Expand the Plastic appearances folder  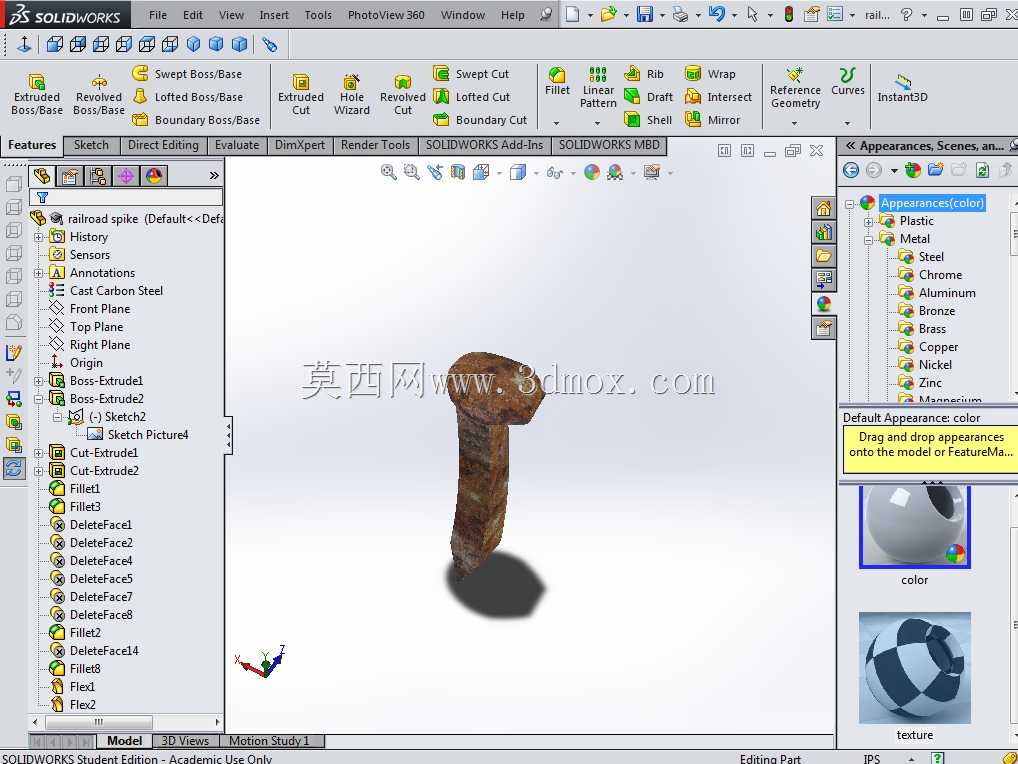tap(868, 222)
